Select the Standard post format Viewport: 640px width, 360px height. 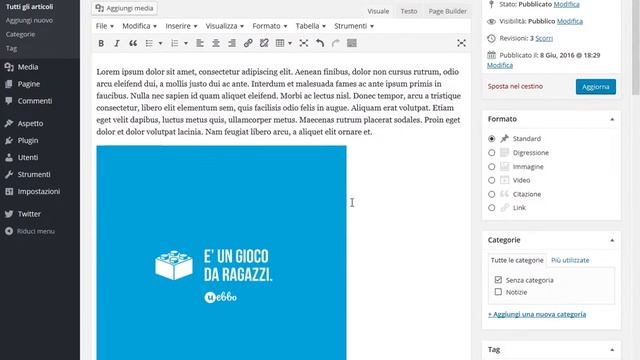(x=491, y=139)
